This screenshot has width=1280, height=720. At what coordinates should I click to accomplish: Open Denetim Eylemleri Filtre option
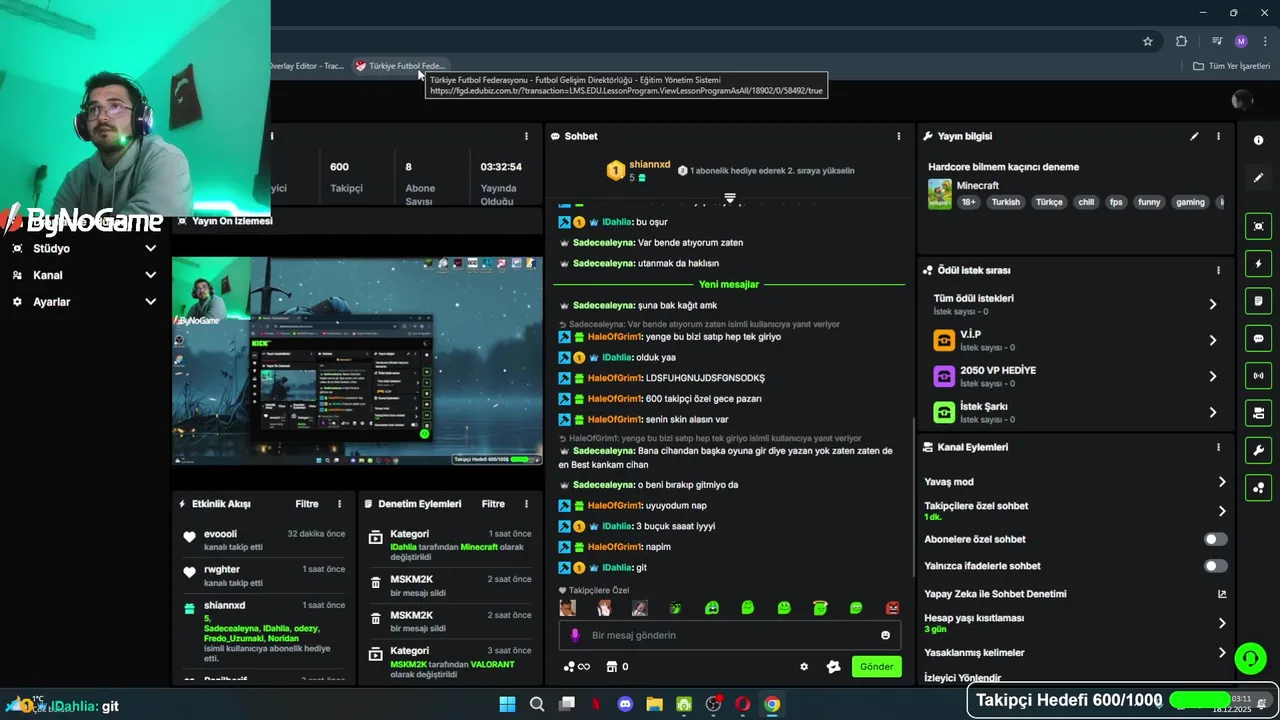pyautogui.click(x=493, y=504)
